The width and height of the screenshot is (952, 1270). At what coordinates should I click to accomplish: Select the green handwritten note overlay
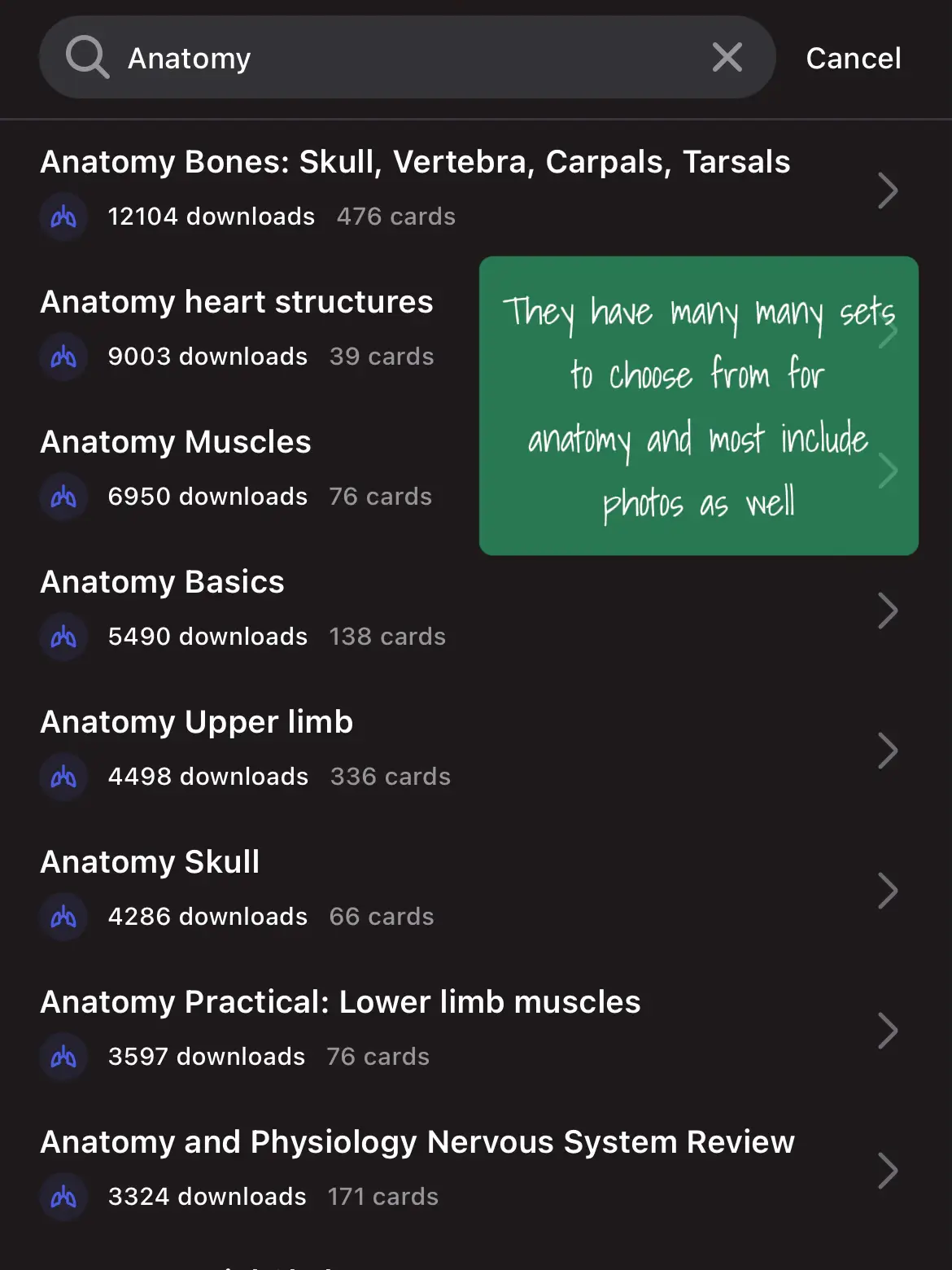(x=699, y=405)
